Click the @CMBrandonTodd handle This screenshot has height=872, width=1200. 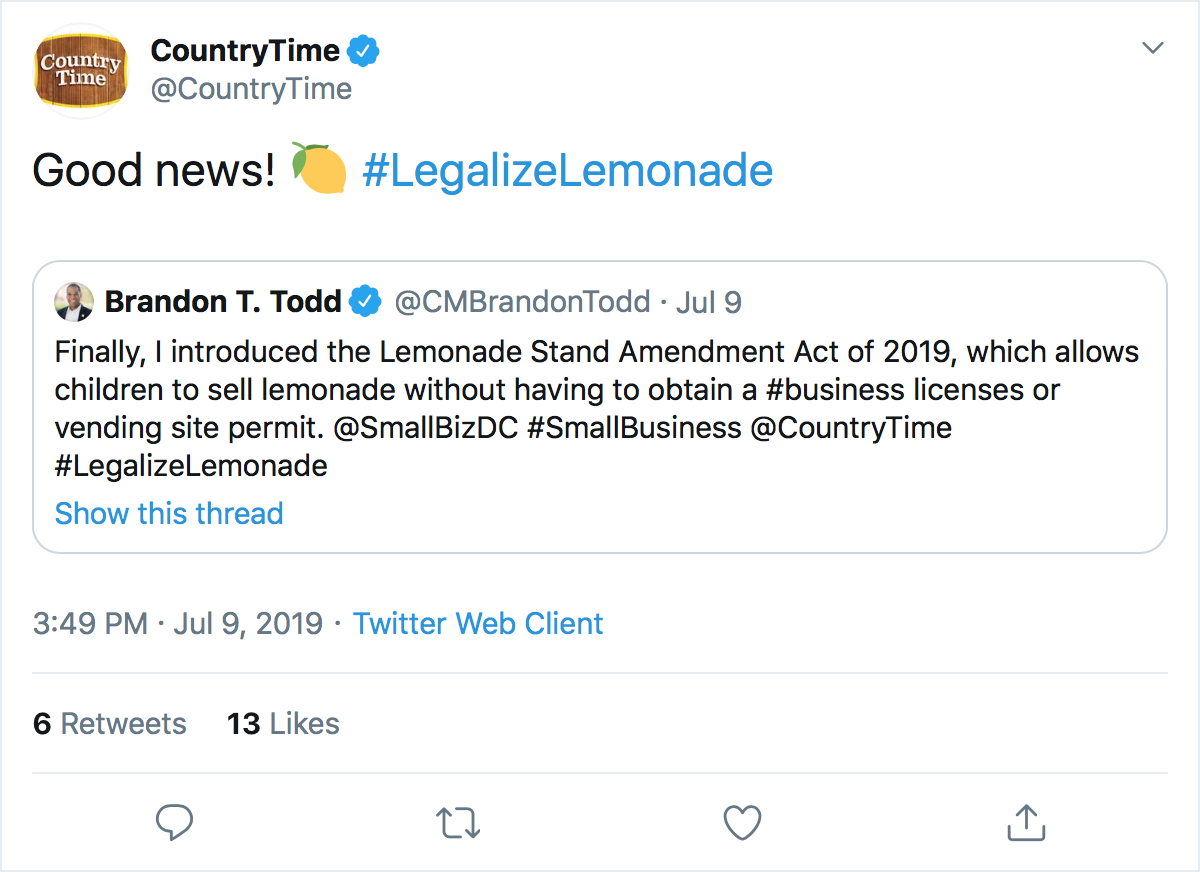click(x=522, y=301)
